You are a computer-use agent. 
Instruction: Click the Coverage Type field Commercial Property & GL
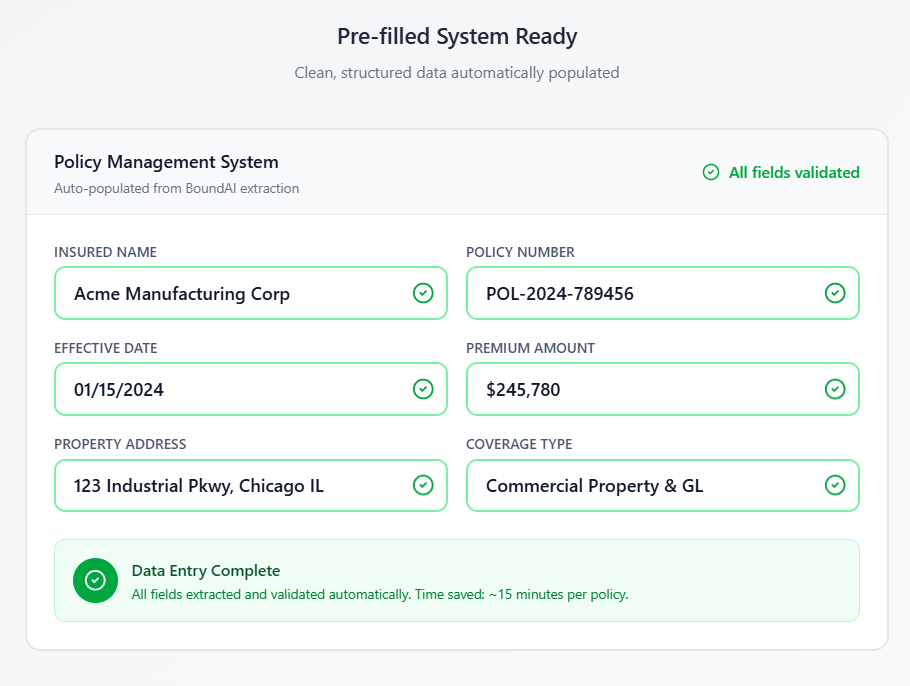(640, 485)
